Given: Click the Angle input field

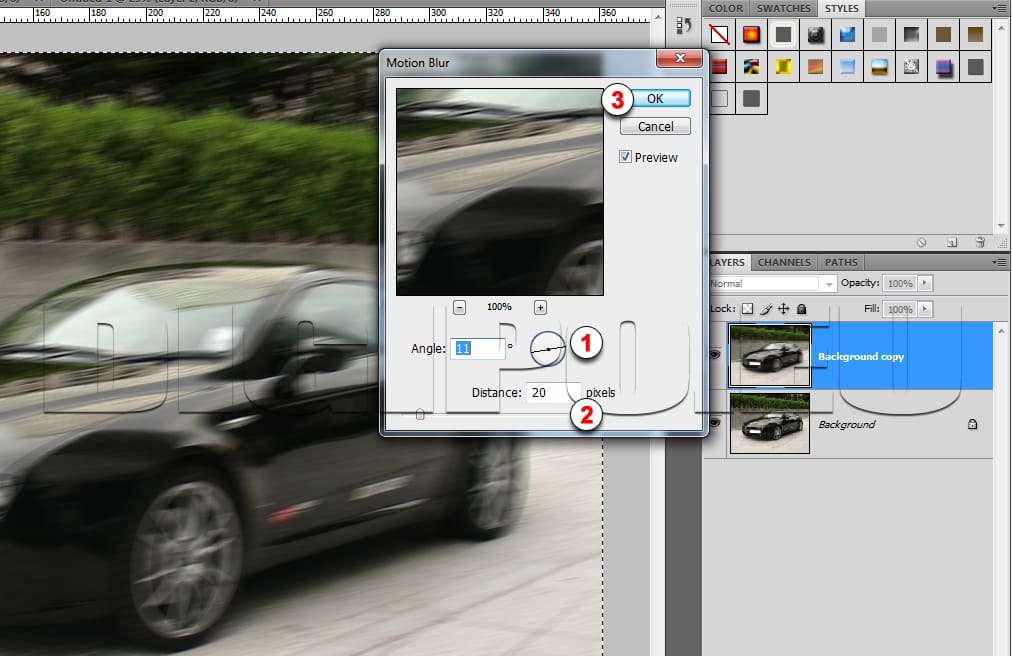Looking at the screenshot, I should (x=478, y=349).
